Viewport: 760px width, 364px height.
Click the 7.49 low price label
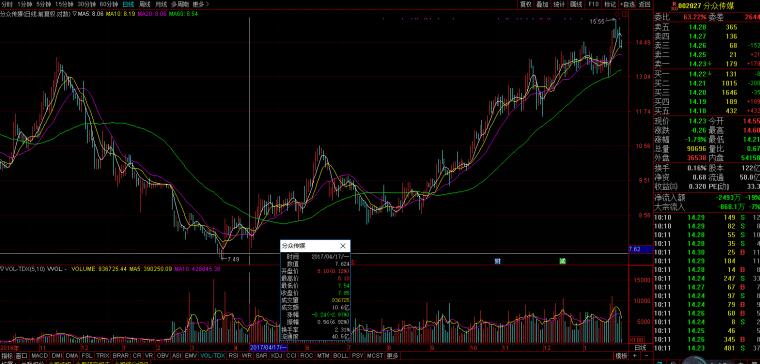coord(233,259)
